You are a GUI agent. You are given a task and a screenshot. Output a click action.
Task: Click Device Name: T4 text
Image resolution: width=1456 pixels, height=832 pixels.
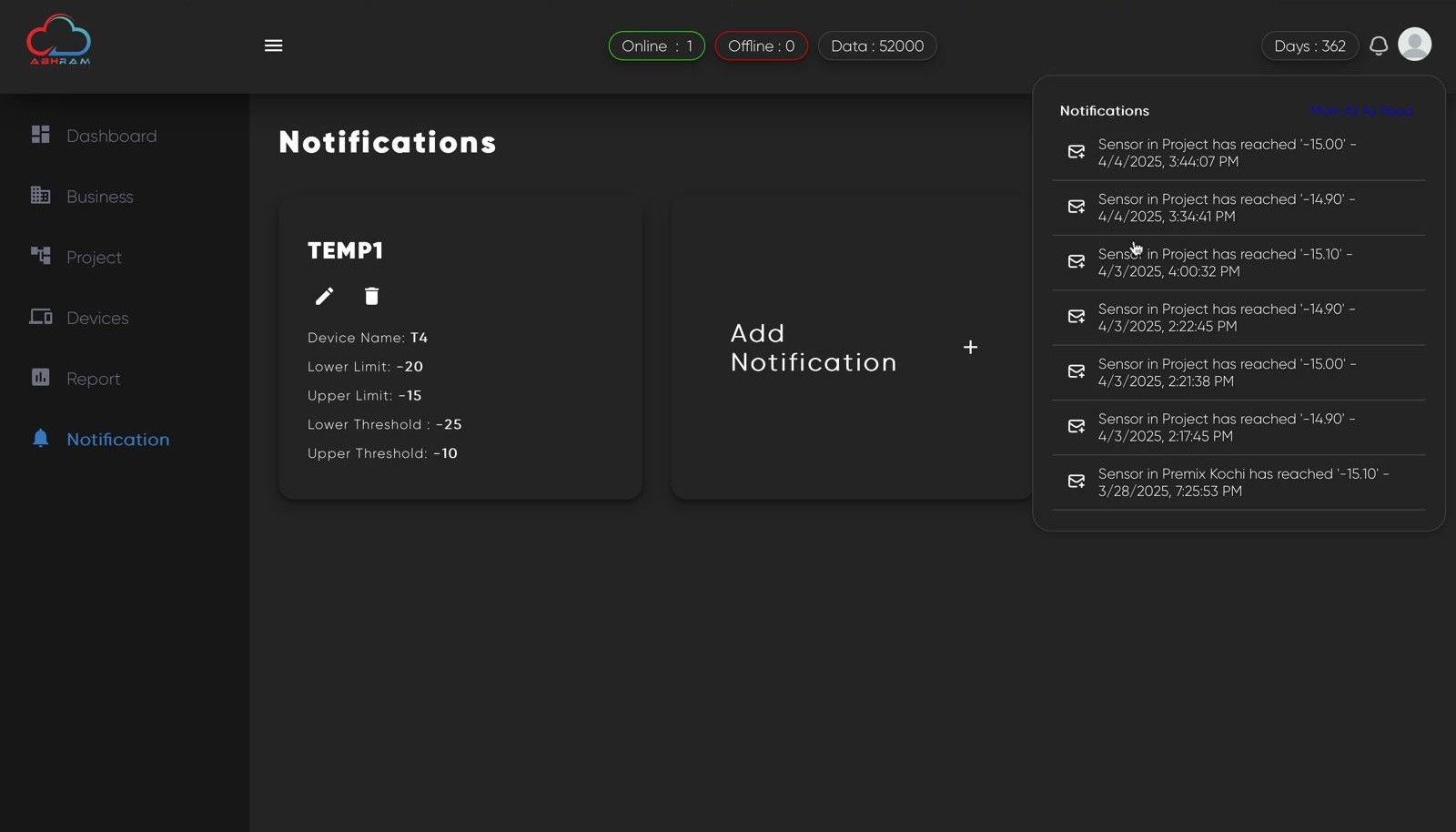pos(368,338)
